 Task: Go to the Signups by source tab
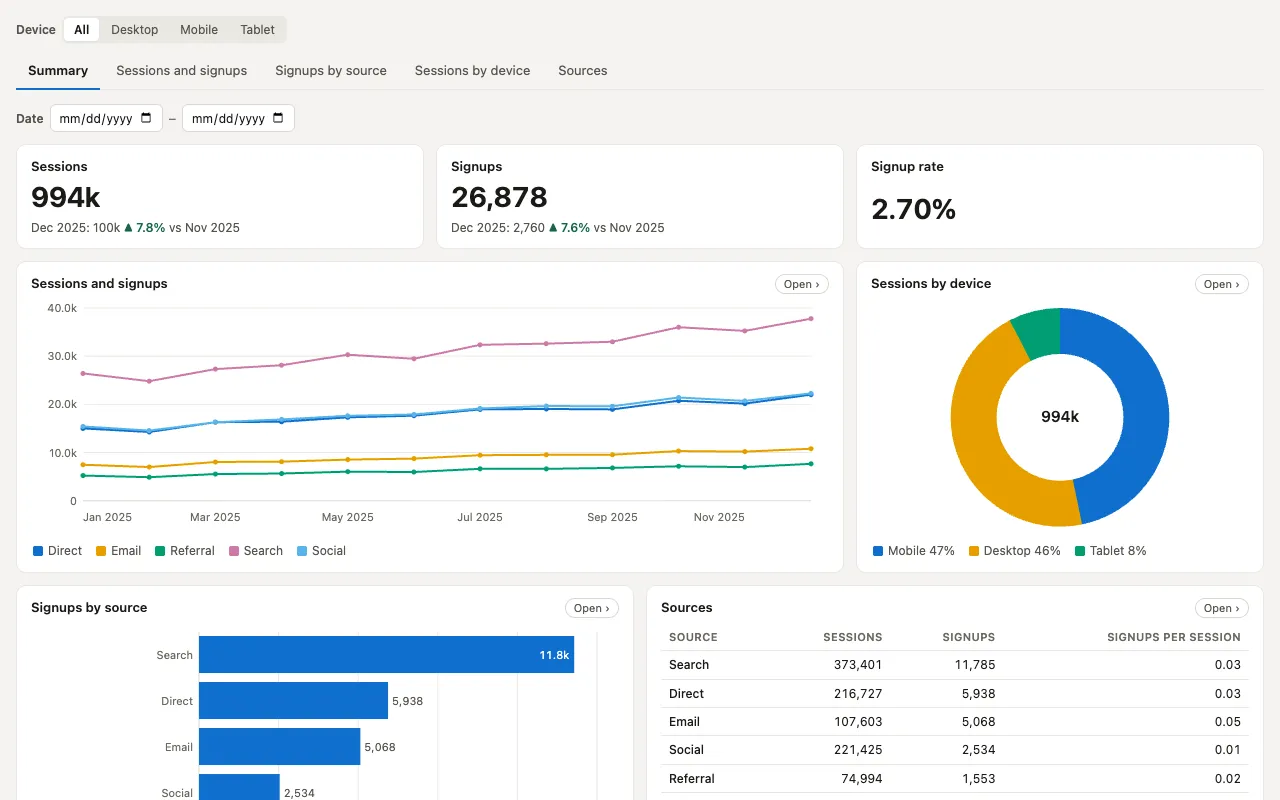[331, 71]
